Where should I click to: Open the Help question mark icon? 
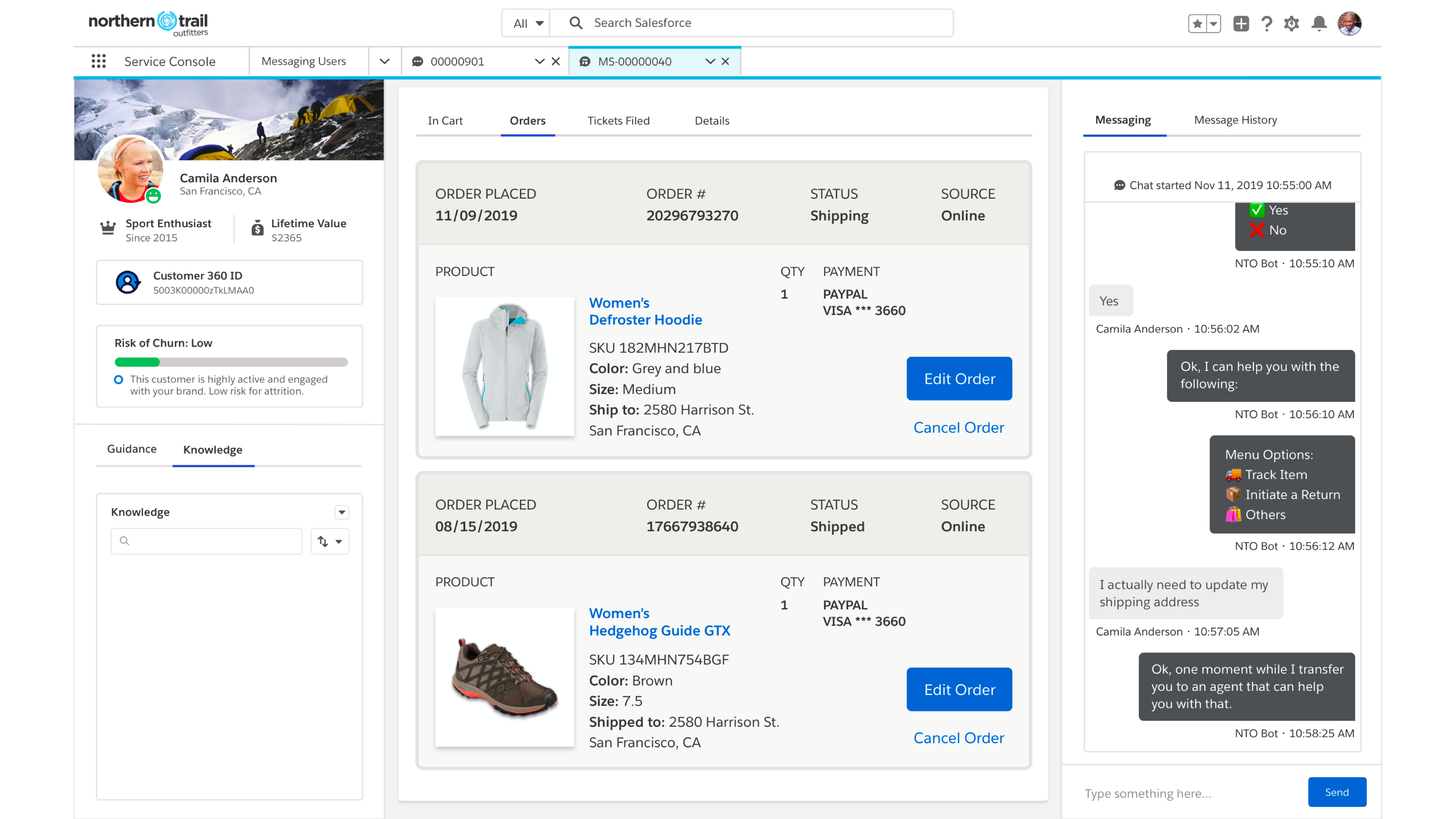click(x=1267, y=23)
